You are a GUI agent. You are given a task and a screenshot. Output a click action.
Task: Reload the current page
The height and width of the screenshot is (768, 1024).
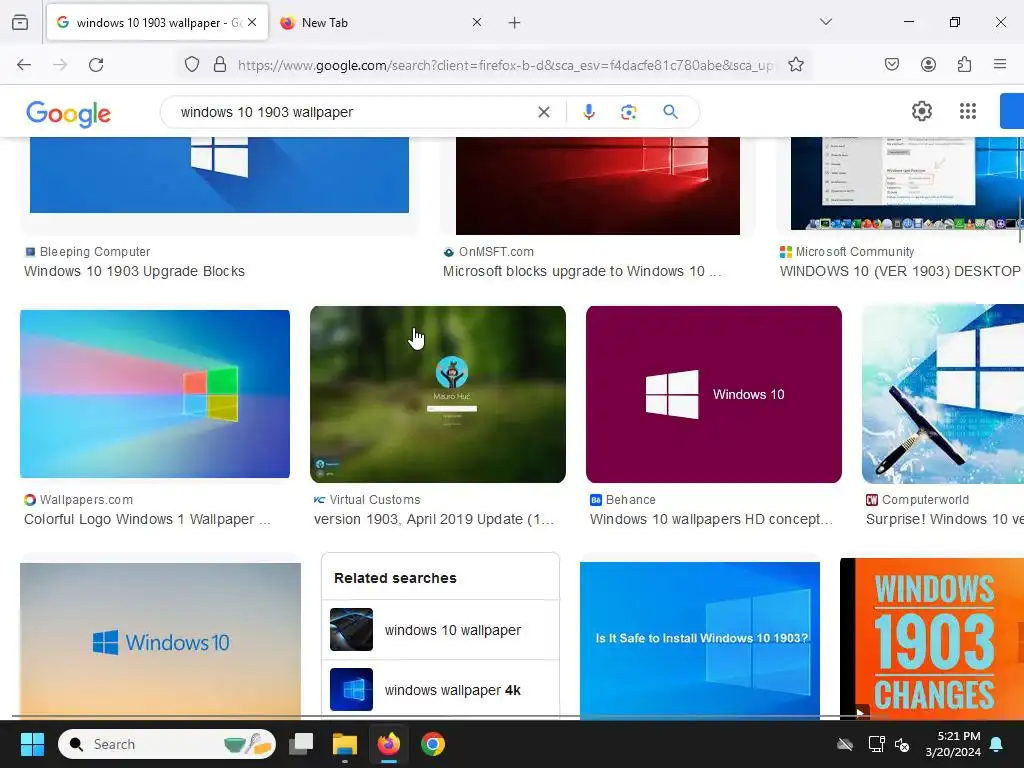(96, 65)
